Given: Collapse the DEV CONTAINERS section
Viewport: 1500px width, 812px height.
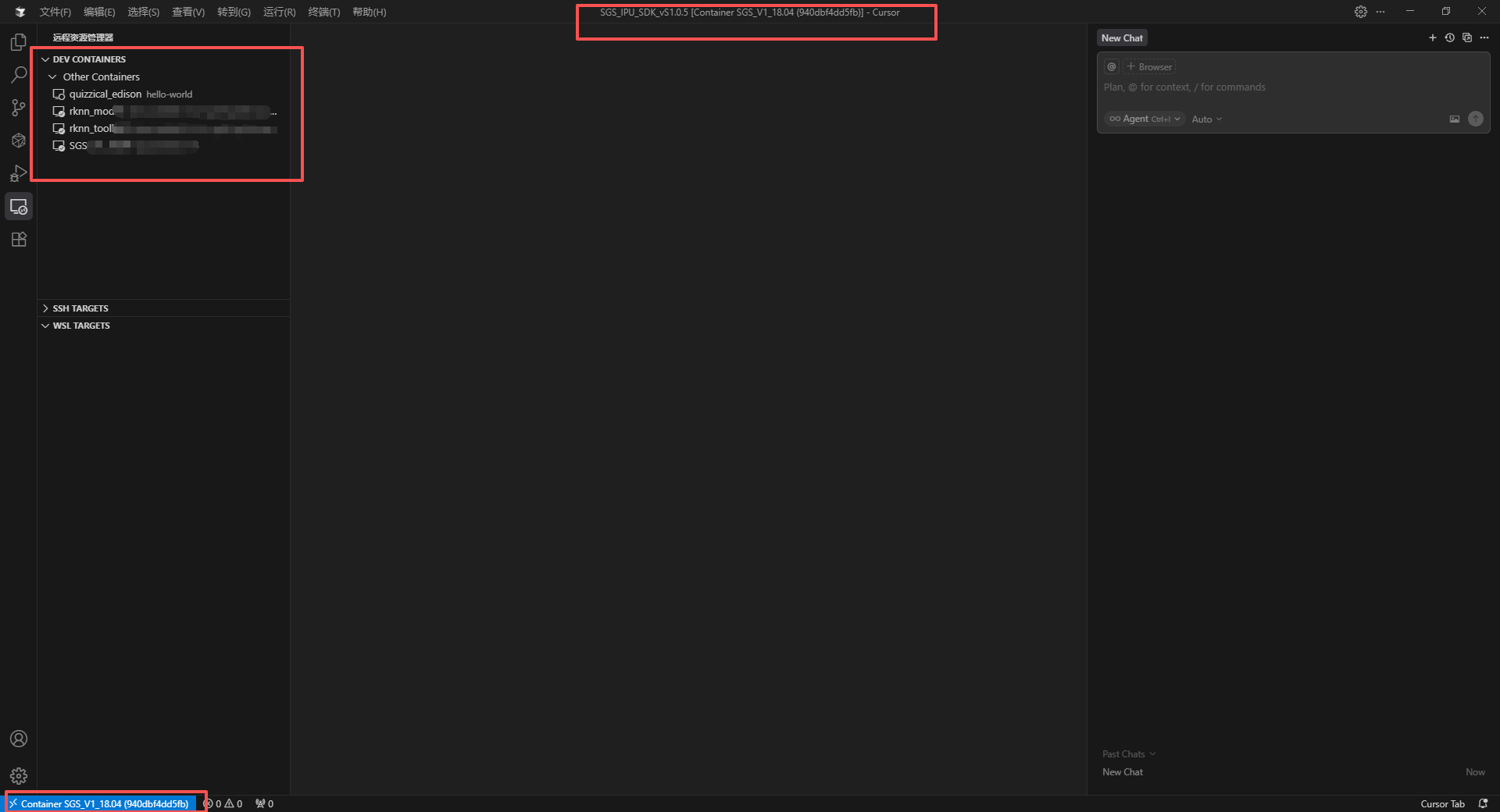Looking at the screenshot, I should (45, 59).
